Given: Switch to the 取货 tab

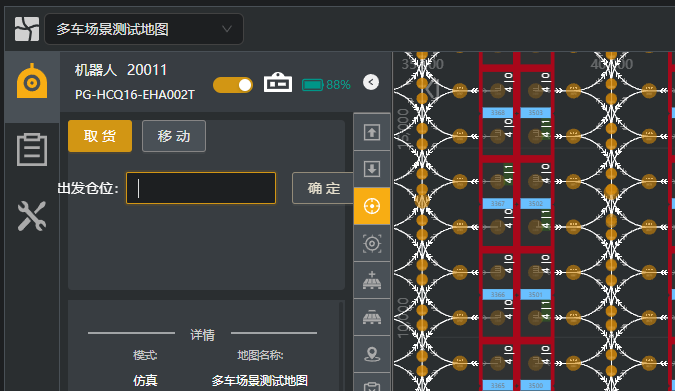Looking at the screenshot, I should [x=100, y=136].
